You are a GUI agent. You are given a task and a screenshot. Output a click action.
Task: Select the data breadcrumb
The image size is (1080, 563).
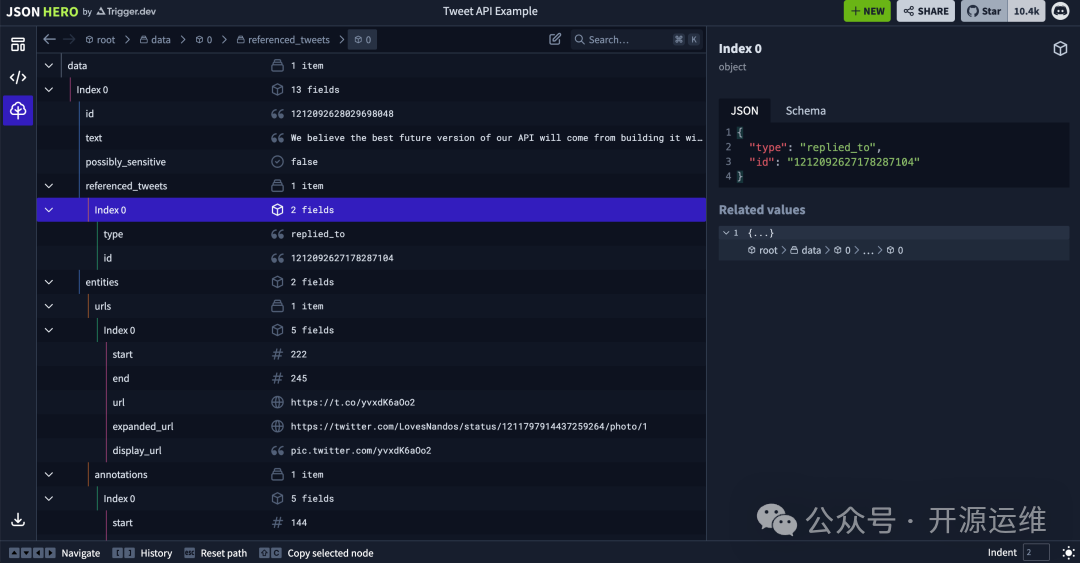[x=155, y=40]
